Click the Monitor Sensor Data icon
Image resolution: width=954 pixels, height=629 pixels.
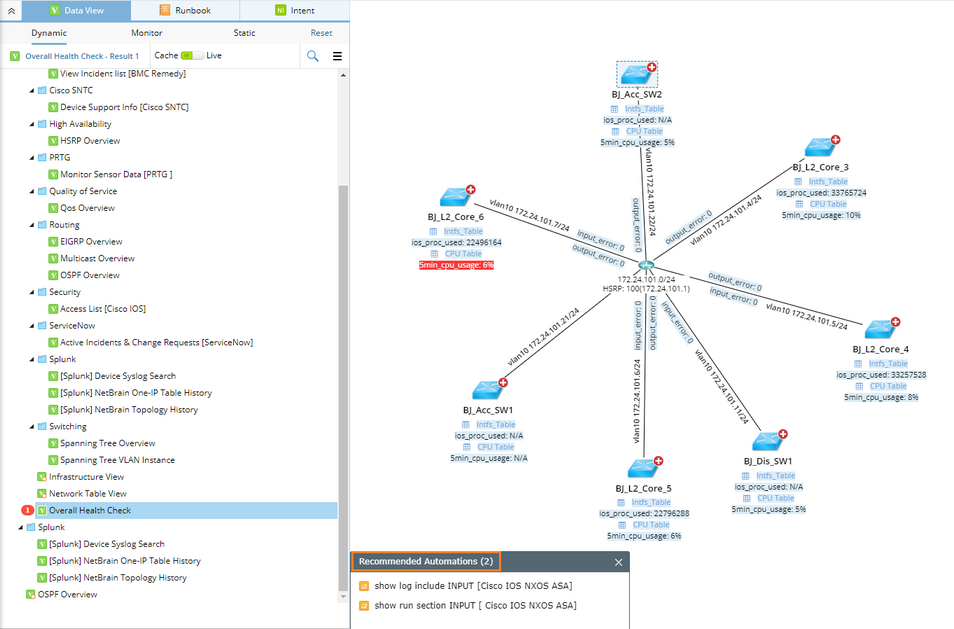tap(53, 175)
